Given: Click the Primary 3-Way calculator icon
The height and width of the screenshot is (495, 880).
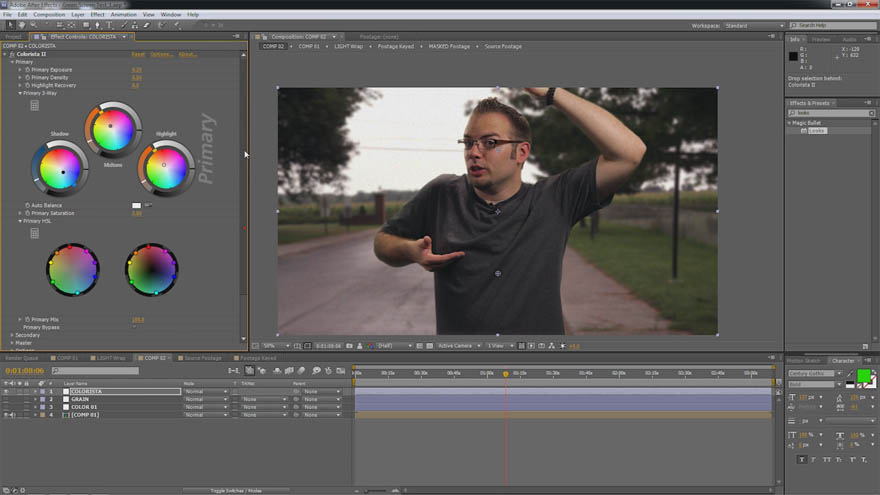Looking at the screenshot, I should pyautogui.click(x=35, y=105).
